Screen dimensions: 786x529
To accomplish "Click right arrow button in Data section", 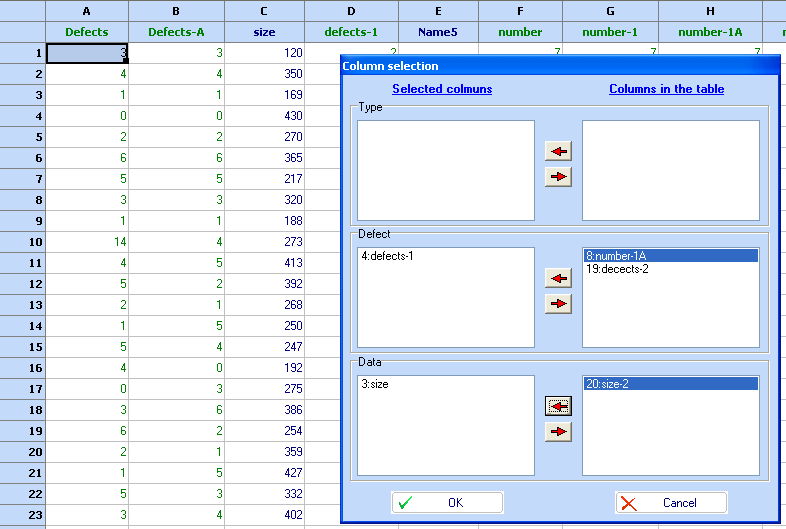I will [558, 432].
